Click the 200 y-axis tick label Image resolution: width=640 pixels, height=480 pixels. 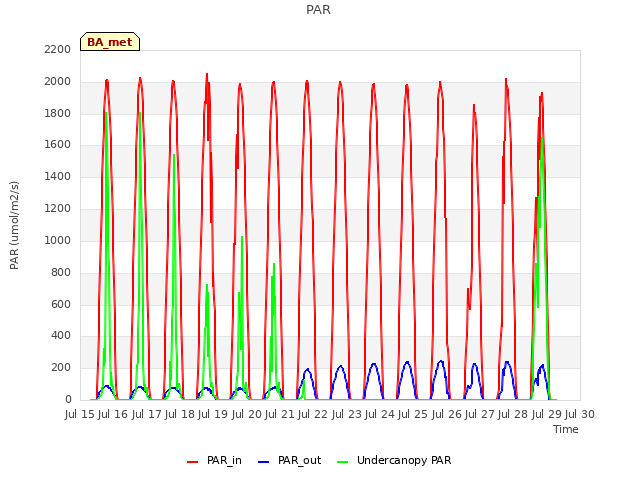pos(61,367)
